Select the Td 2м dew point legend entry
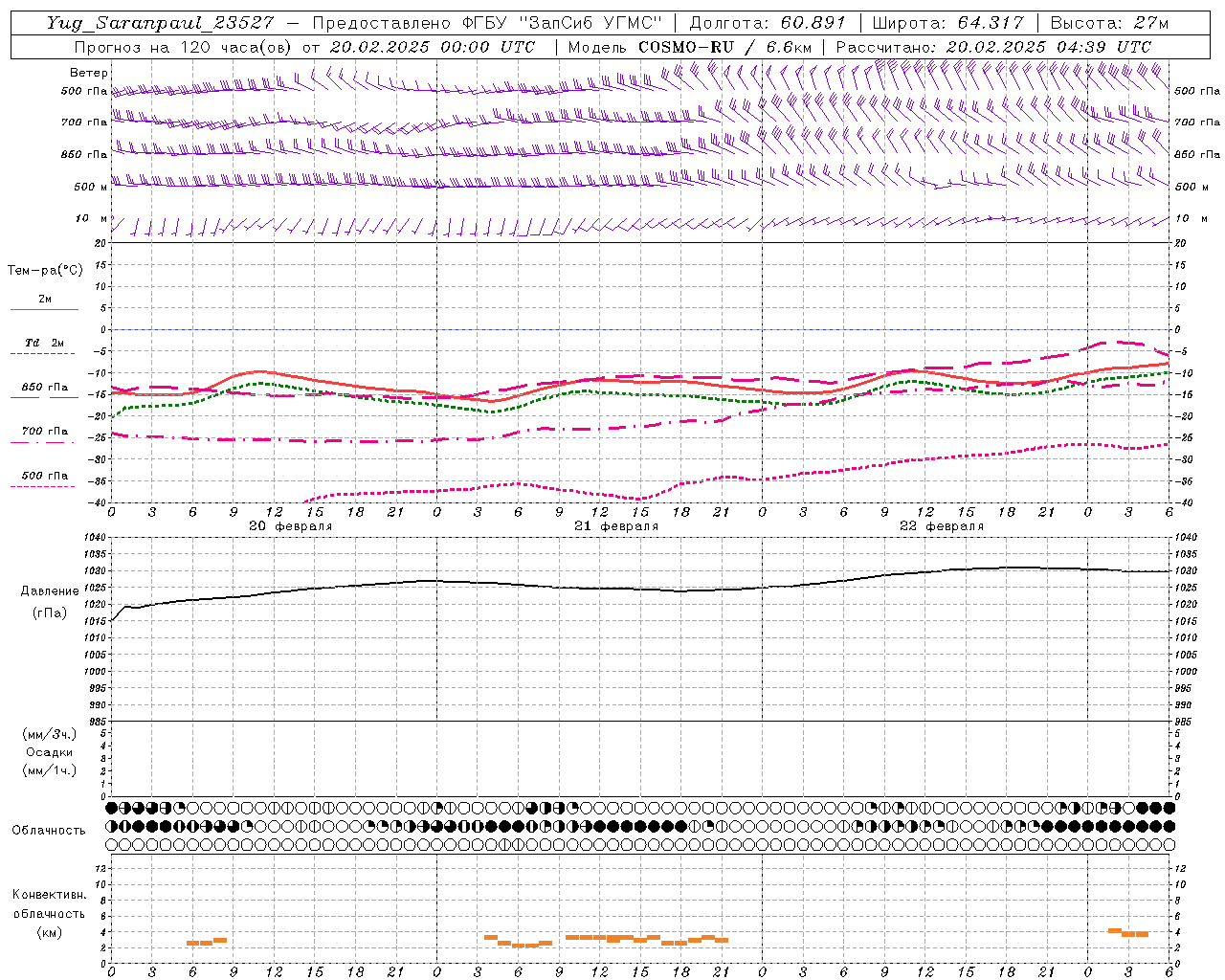The height and width of the screenshot is (980, 1225). 44,343
